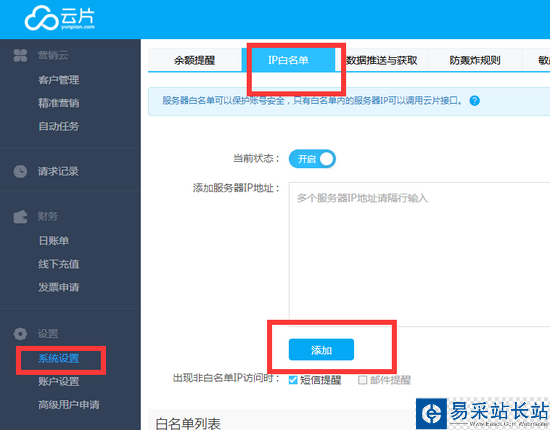Click into the server IP address textarea

419,254
